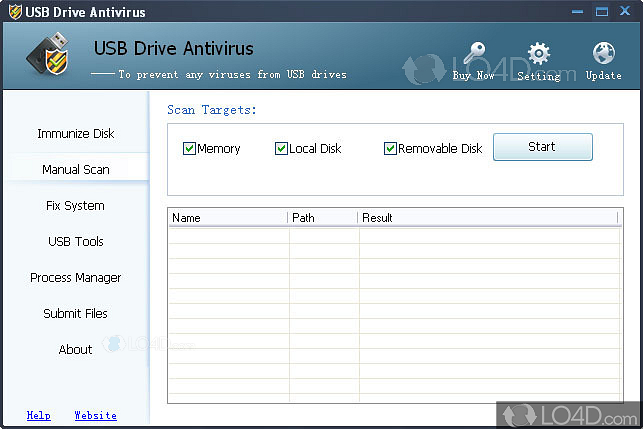Close the USB Drive Antivirus window
Image resolution: width=643 pixels, height=429 pixels.
coord(625,11)
